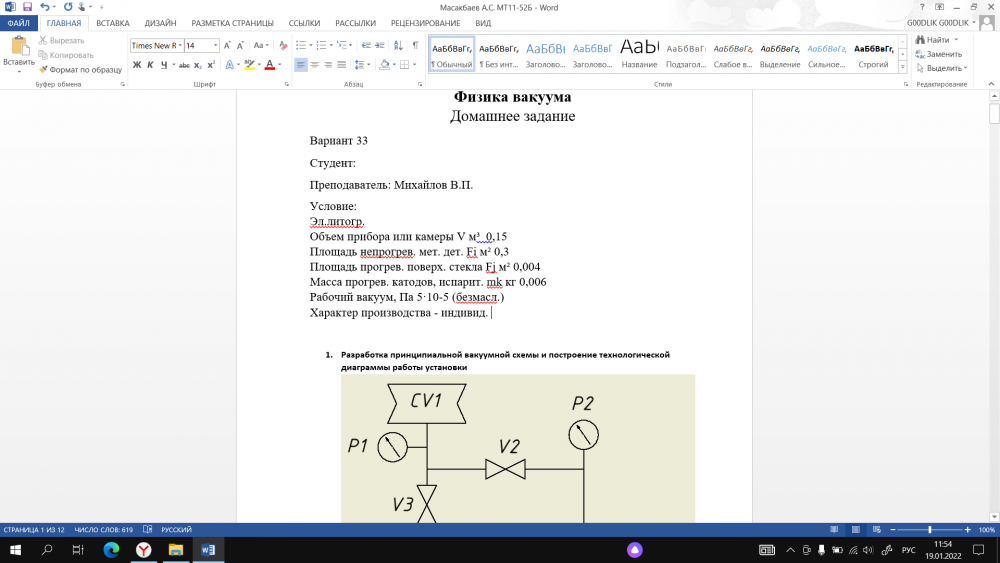Screen dimensions: 1000x563
Task: Open File Explorer from taskbar
Action: pyautogui.click(x=175, y=550)
